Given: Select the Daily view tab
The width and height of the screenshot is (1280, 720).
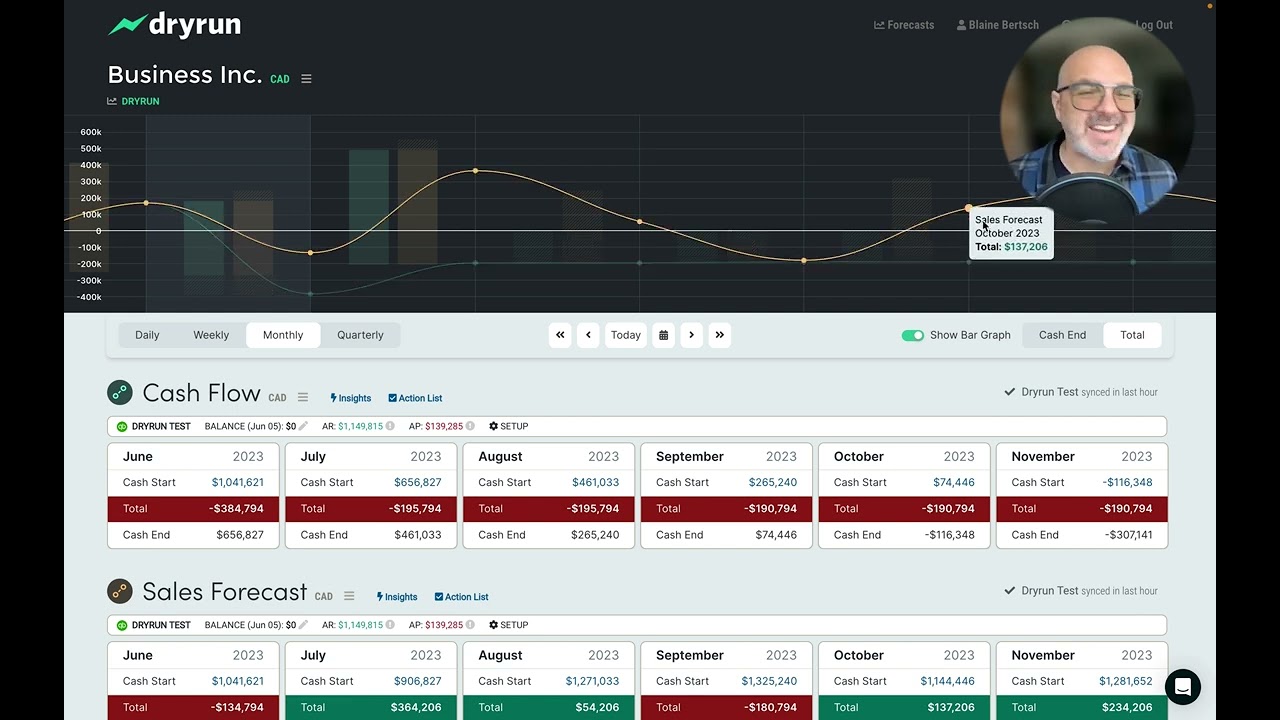Looking at the screenshot, I should (147, 335).
